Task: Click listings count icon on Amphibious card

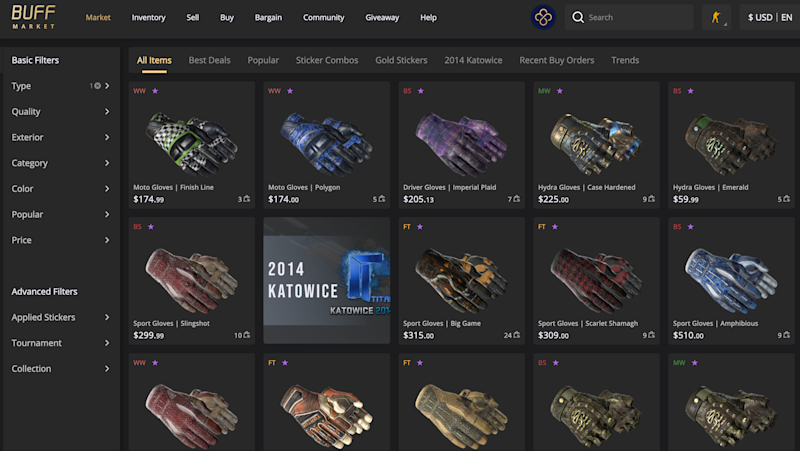Action: coord(786,335)
